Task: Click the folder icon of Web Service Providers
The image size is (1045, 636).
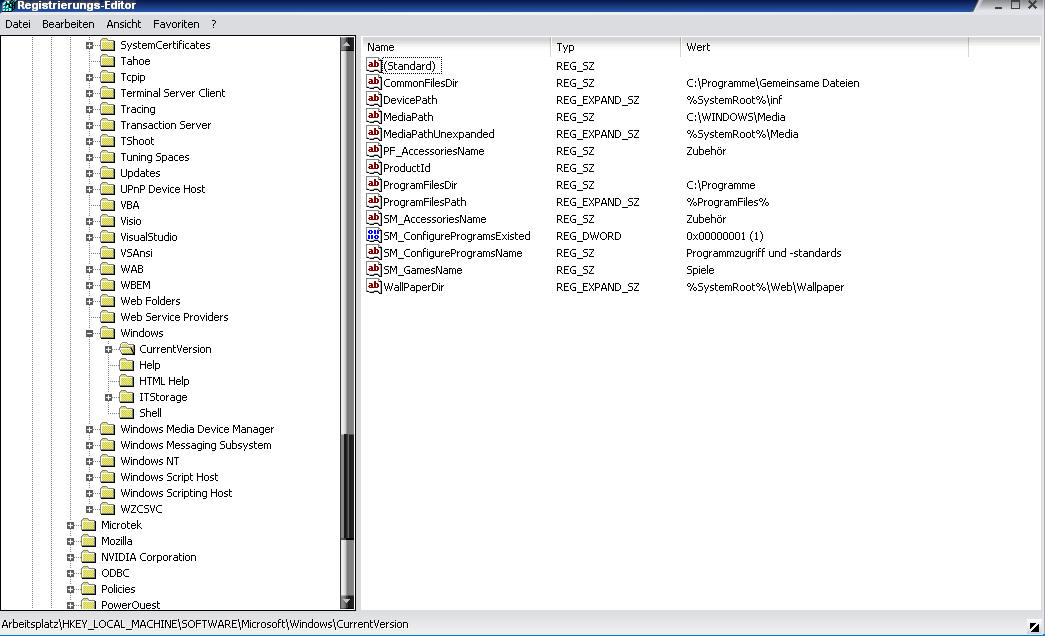Action: 107,317
